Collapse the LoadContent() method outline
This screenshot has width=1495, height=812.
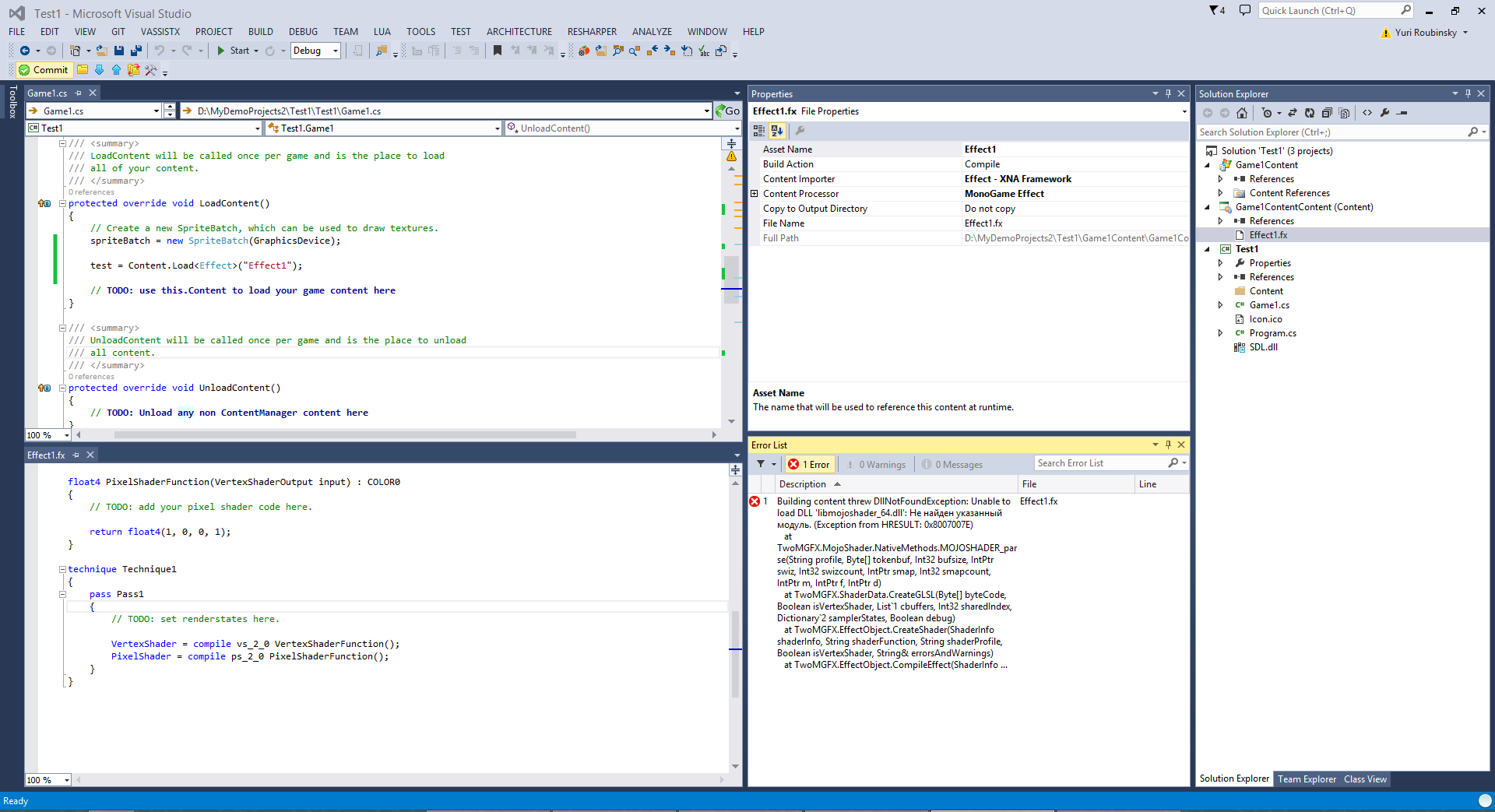[x=63, y=203]
